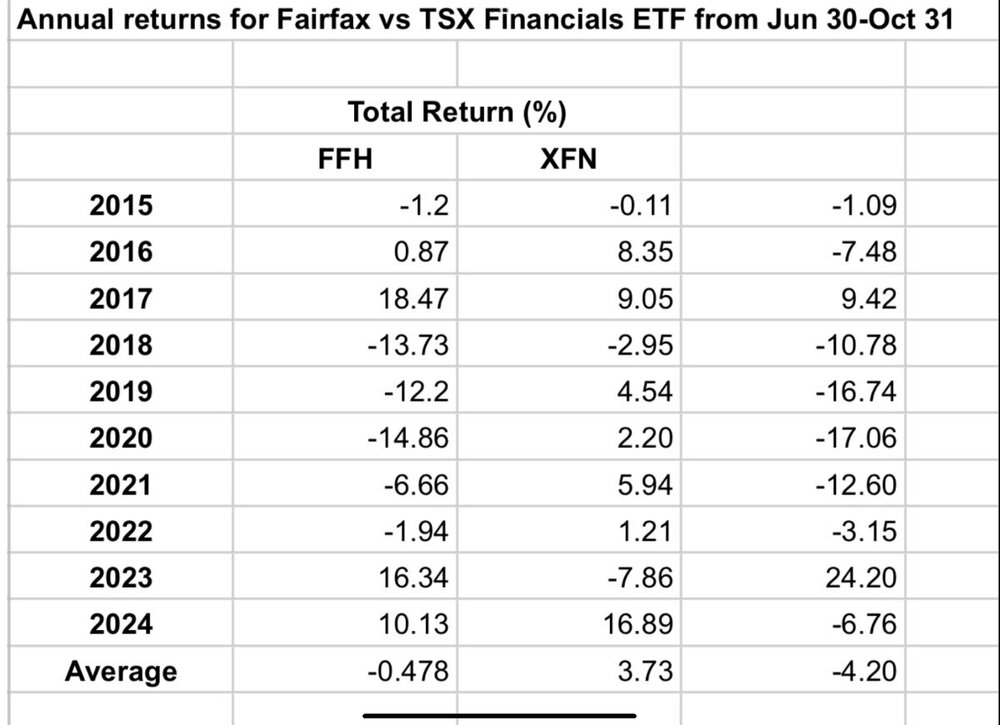Select FFH value -1.2 for 2015
1000x725 pixels.
[345, 204]
